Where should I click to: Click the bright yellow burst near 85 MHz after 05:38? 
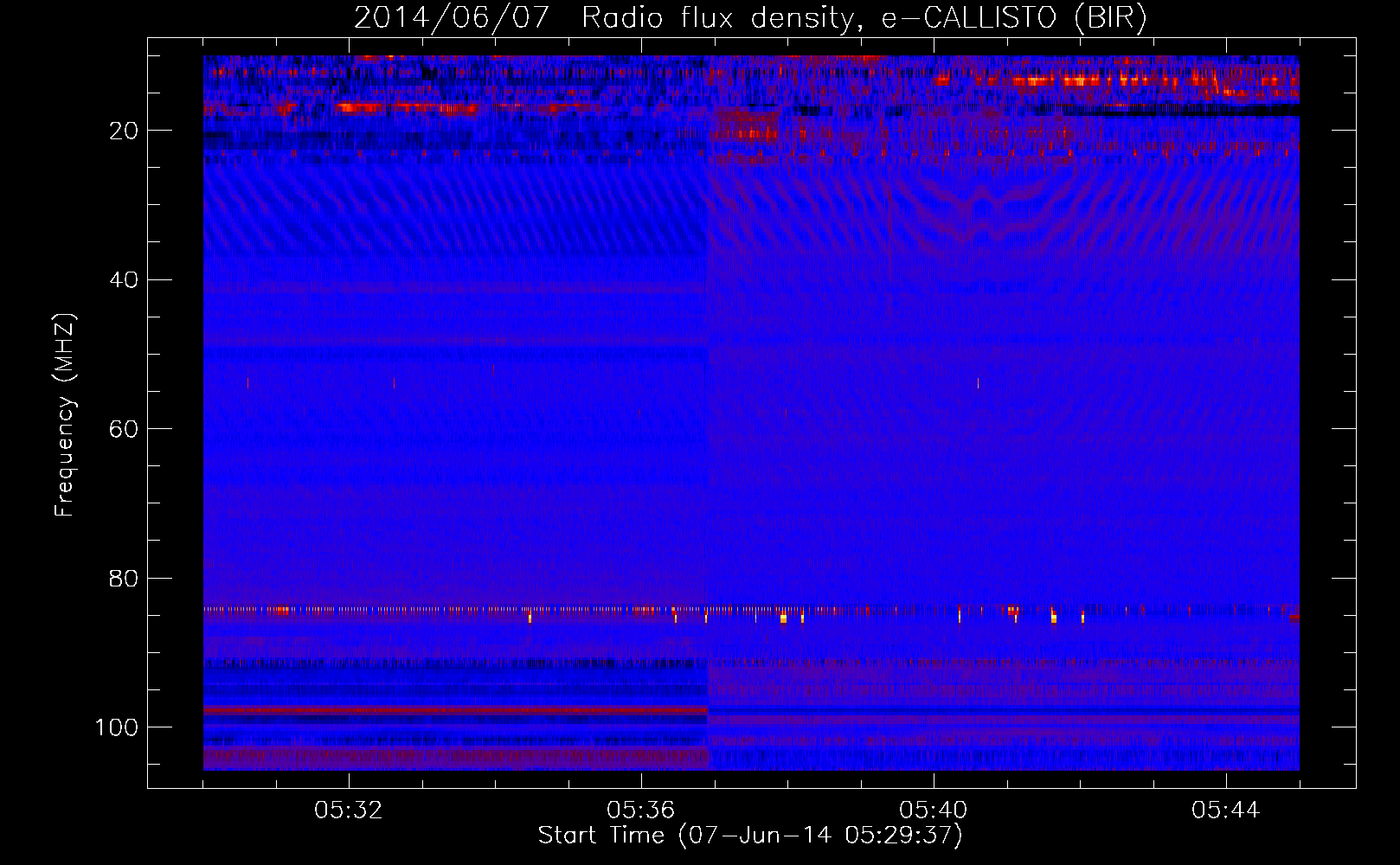[783, 618]
